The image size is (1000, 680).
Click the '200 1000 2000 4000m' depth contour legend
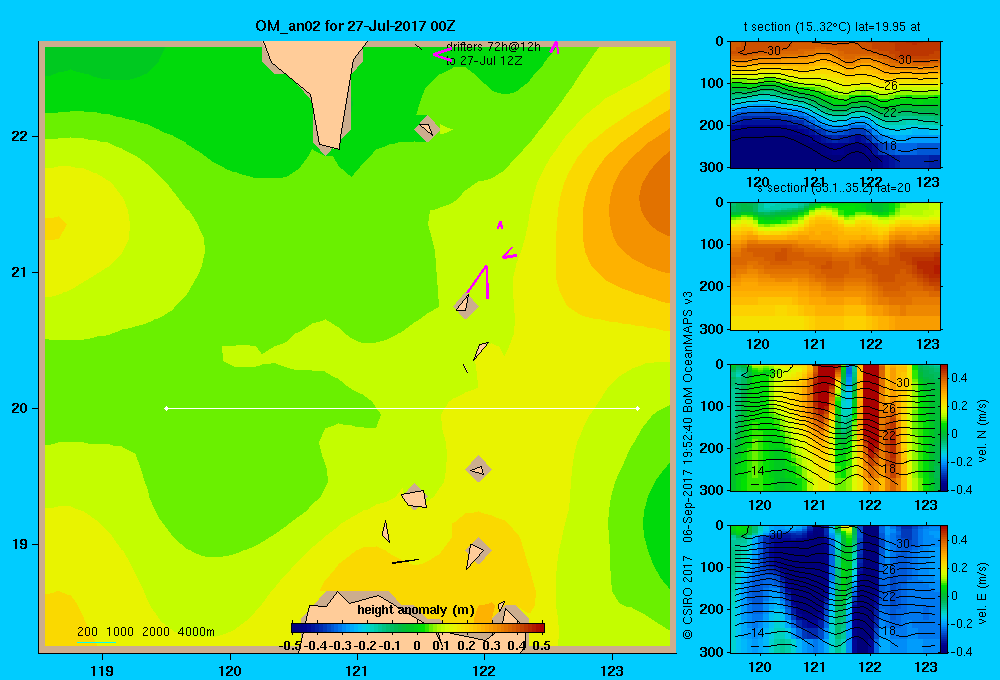point(145,632)
